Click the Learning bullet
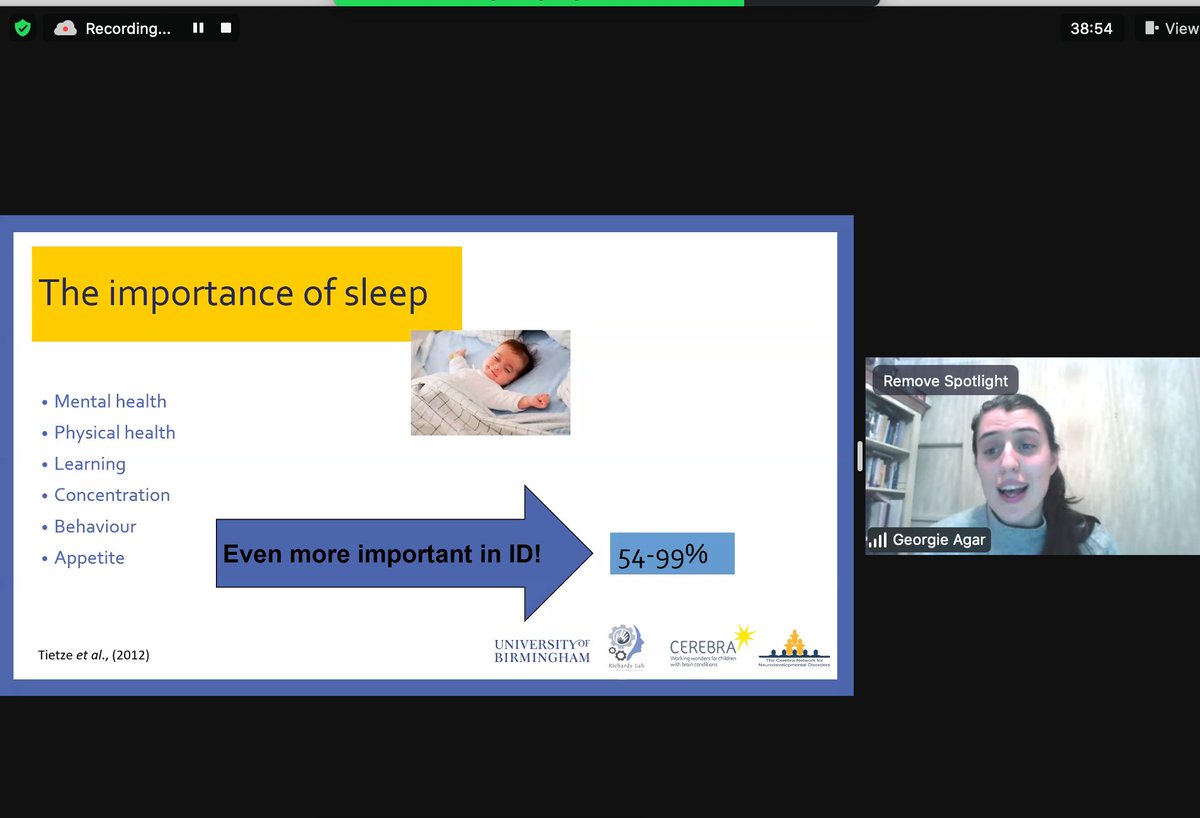Screen dimensions: 1200x818 tap(89, 464)
